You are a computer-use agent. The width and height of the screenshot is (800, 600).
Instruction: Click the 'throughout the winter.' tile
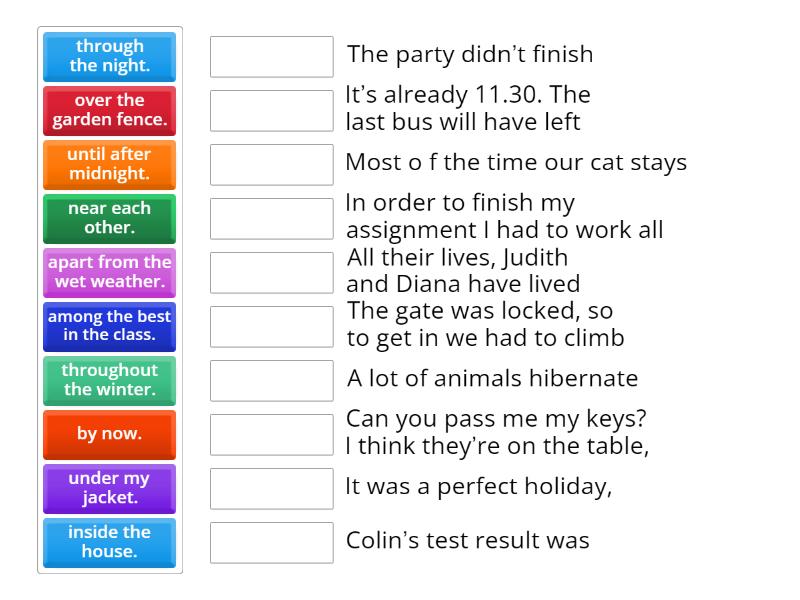tap(110, 380)
